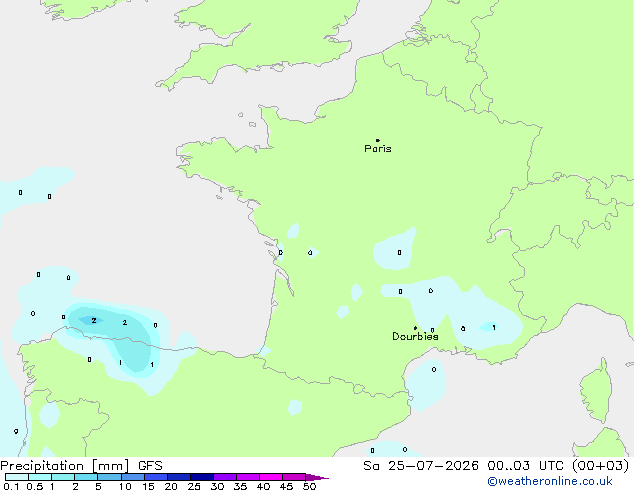Click the legend value label '25'

(194, 486)
